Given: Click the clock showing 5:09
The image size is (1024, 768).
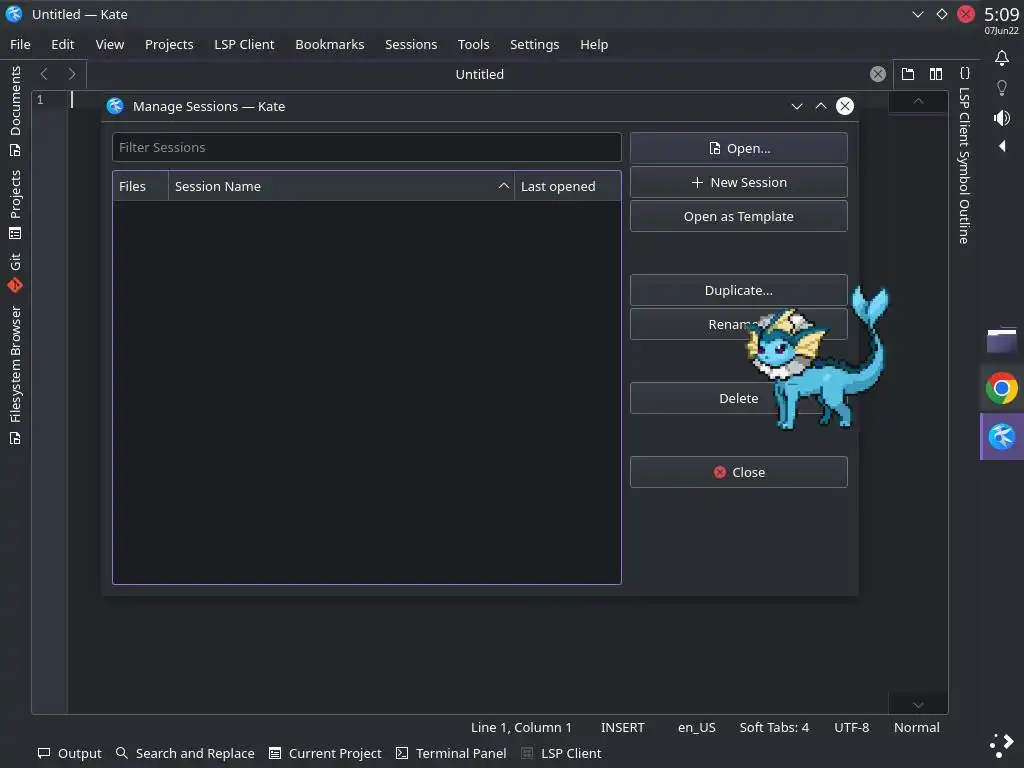Looking at the screenshot, I should coord(1002,14).
